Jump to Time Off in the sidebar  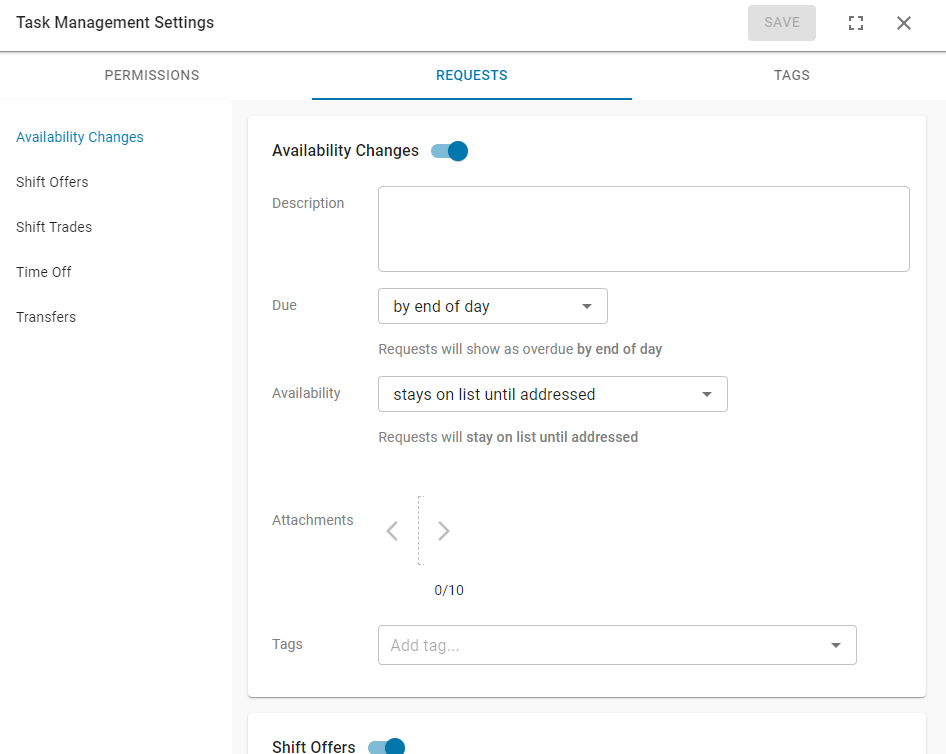coord(43,272)
